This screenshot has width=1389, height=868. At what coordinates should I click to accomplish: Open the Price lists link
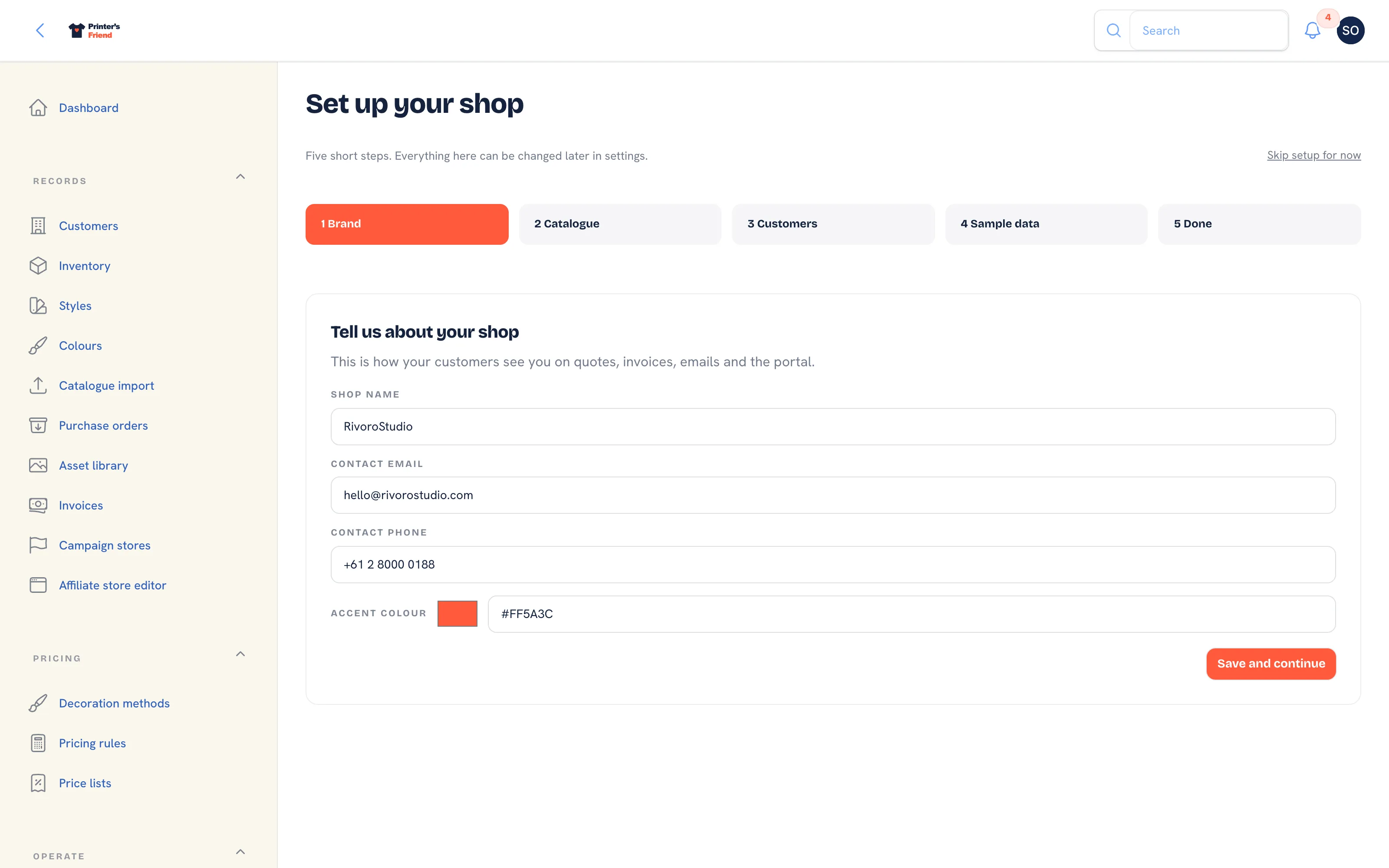85,783
